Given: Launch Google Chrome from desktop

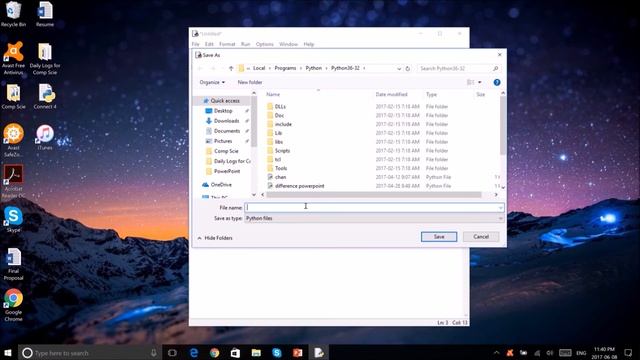Looking at the screenshot, I should pyautogui.click(x=13, y=305).
